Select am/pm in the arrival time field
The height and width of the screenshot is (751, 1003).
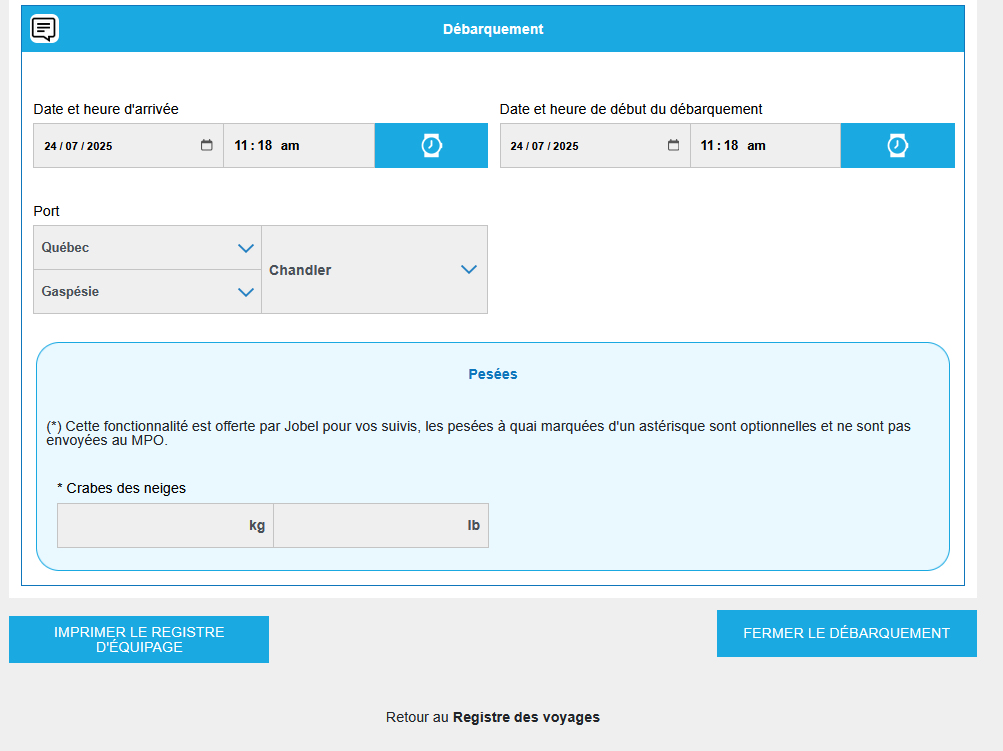point(290,146)
